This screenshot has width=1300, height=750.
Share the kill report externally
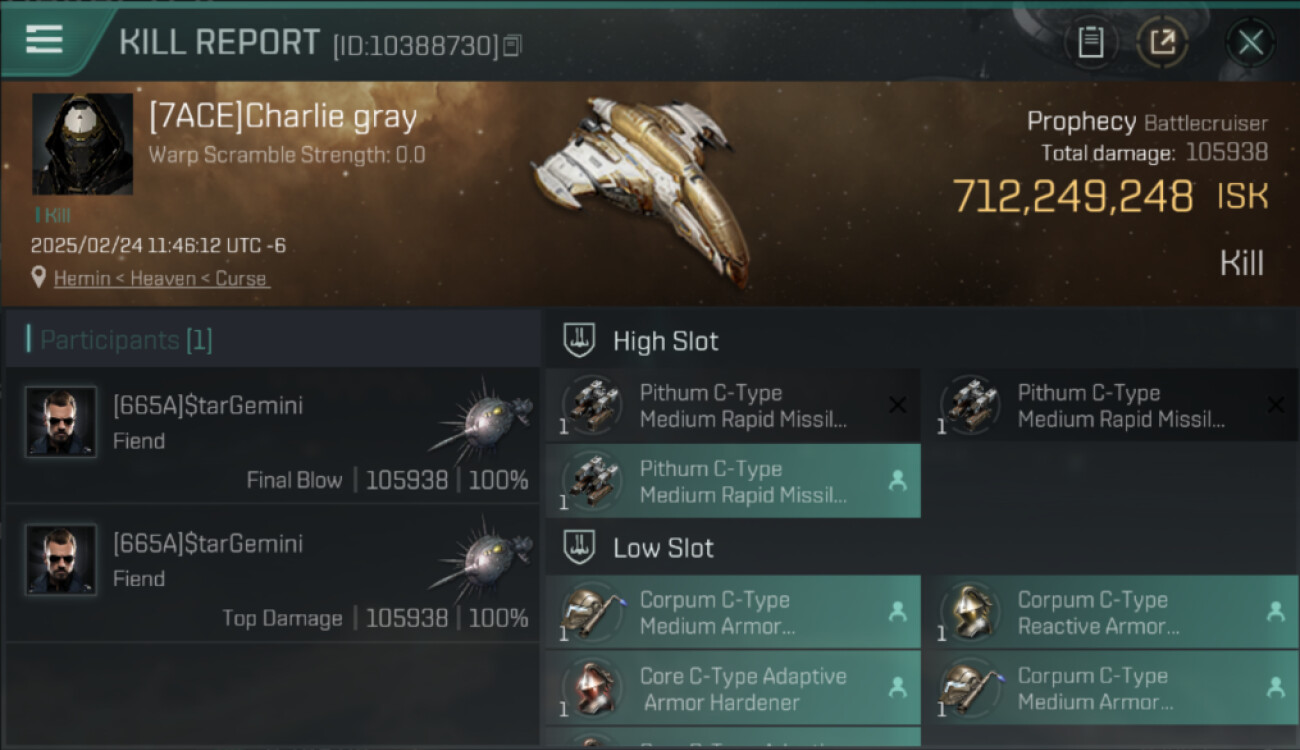coord(1162,42)
